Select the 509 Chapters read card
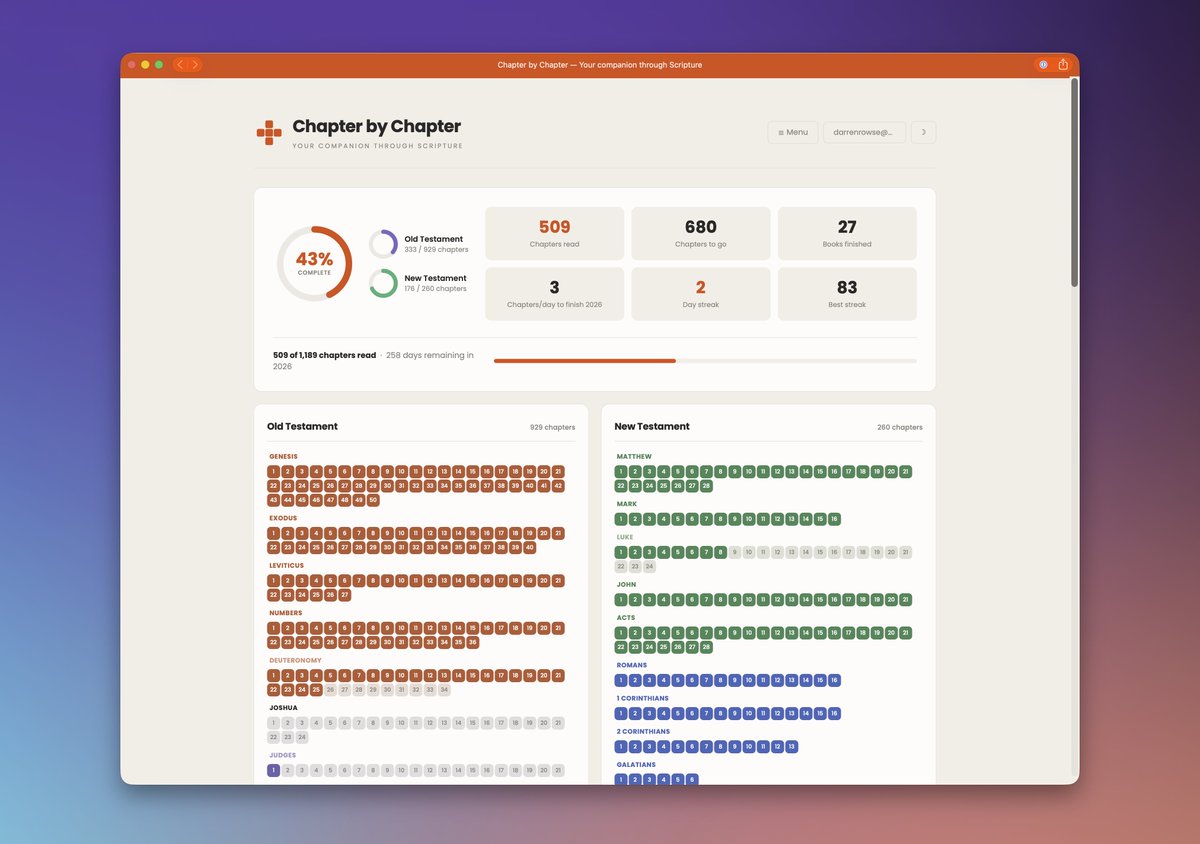The height and width of the screenshot is (844, 1200). pyautogui.click(x=555, y=233)
